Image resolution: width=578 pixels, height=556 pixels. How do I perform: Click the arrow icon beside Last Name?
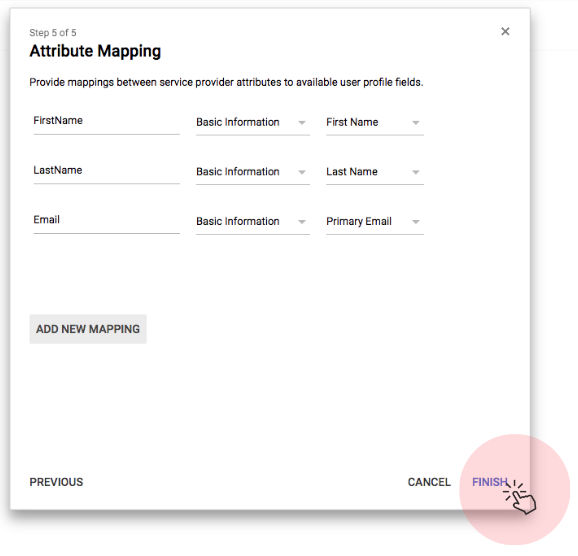tap(416, 172)
